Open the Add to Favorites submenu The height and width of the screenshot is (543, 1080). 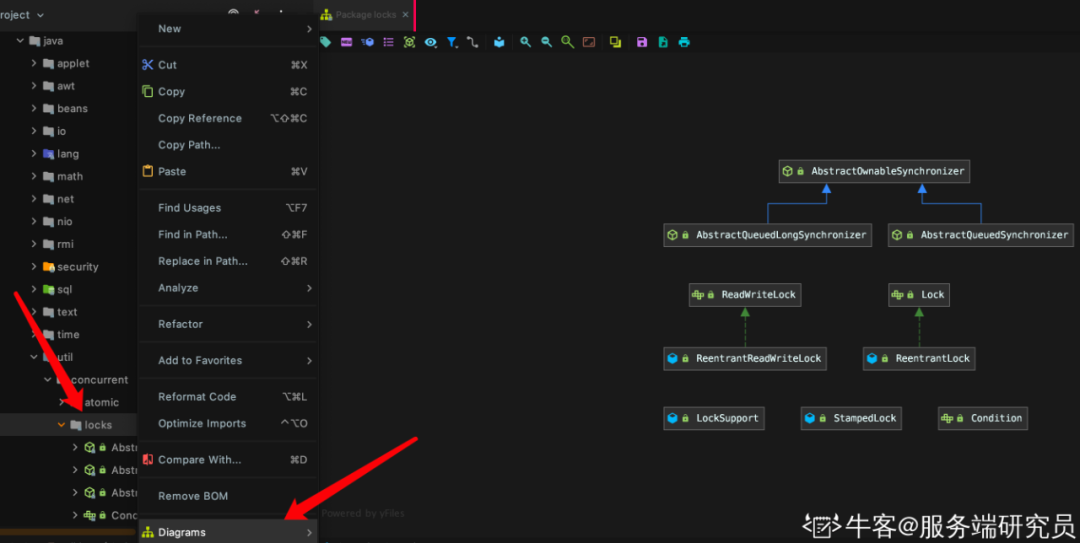click(228, 360)
